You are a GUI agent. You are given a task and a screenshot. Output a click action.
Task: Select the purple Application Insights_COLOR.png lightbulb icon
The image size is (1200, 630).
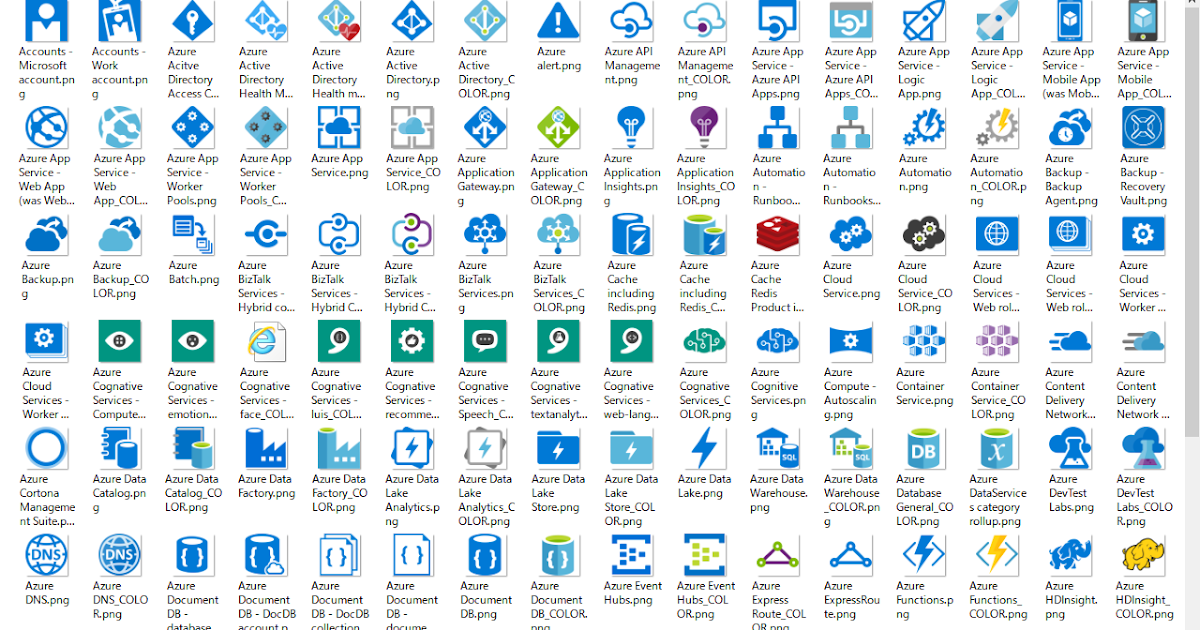point(705,127)
